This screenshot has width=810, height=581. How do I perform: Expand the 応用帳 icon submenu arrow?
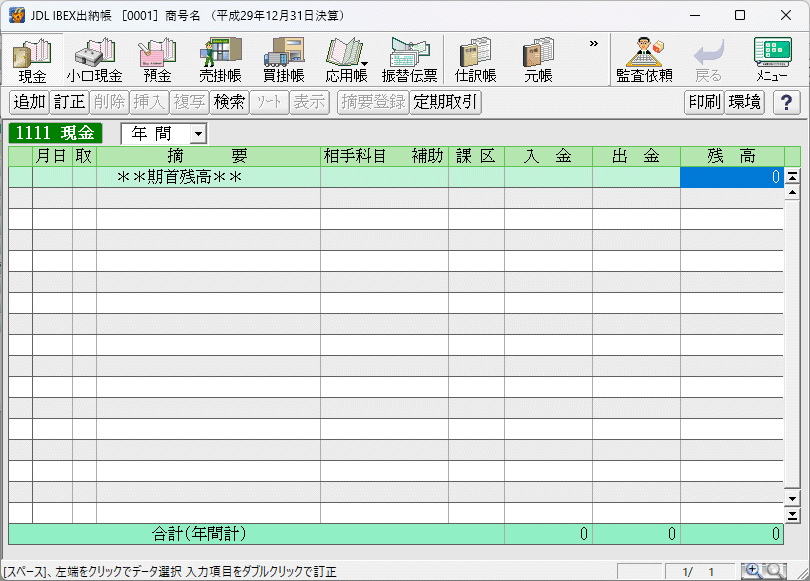(x=363, y=65)
